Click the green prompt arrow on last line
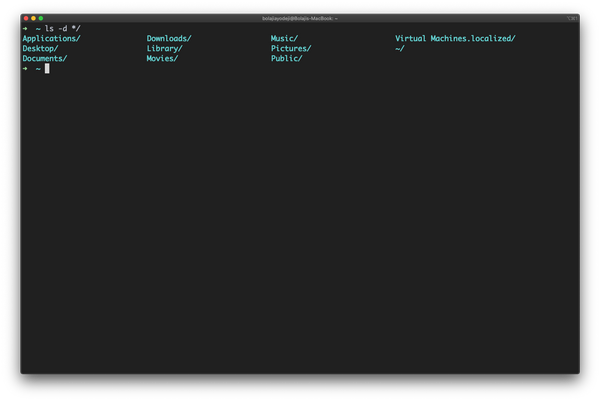Image resolution: width=600 pixels, height=401 pixels. click(x=25, y=68)
